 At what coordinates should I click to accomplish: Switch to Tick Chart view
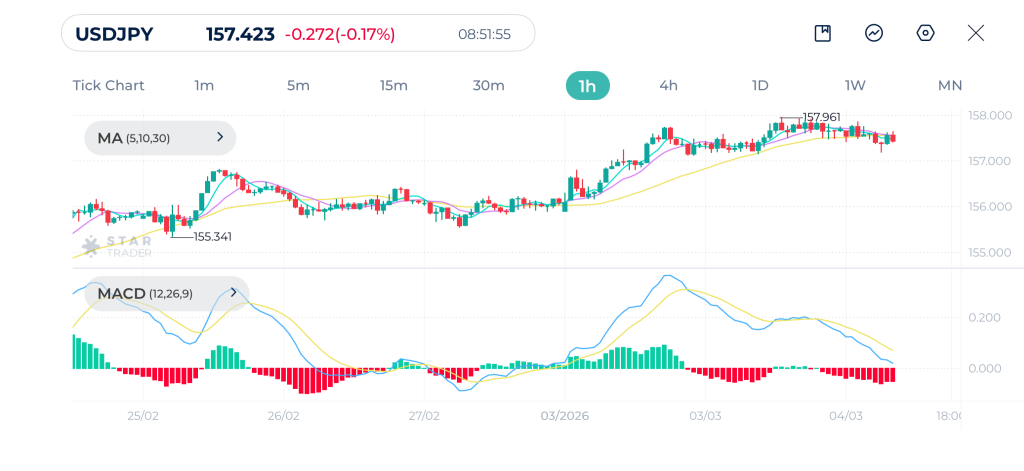108,86
